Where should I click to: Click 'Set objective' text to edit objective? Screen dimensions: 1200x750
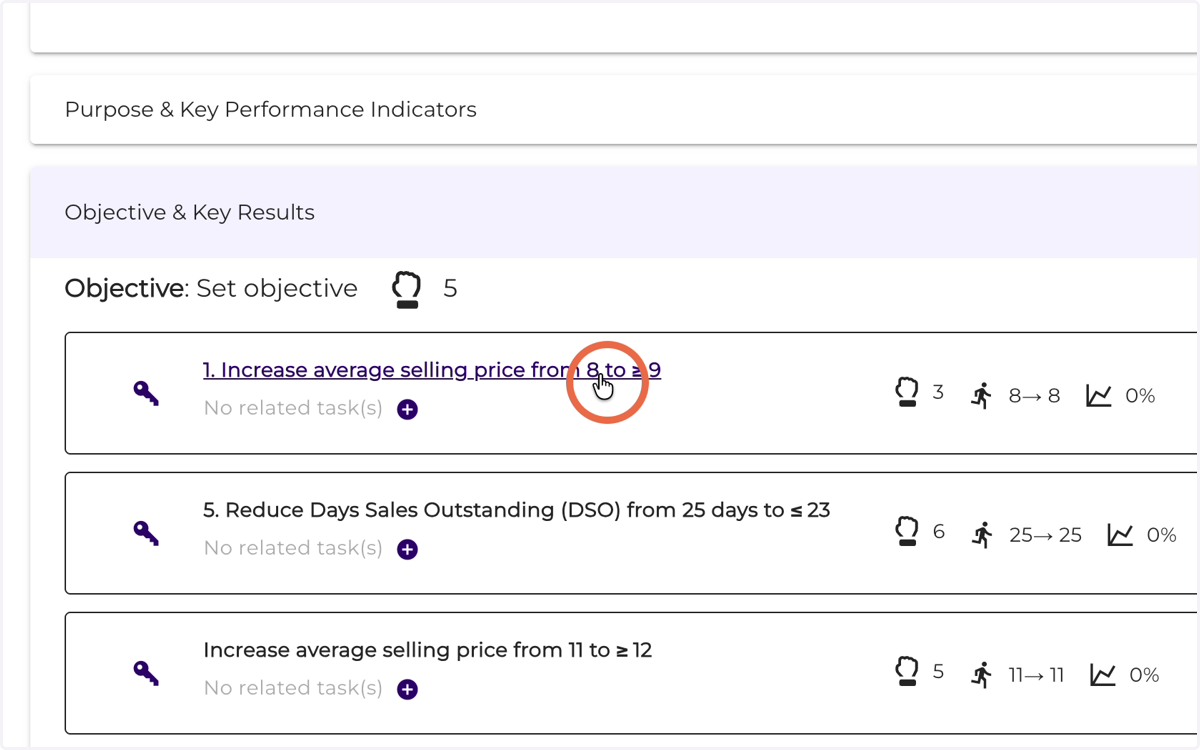(x=277, y=288)
